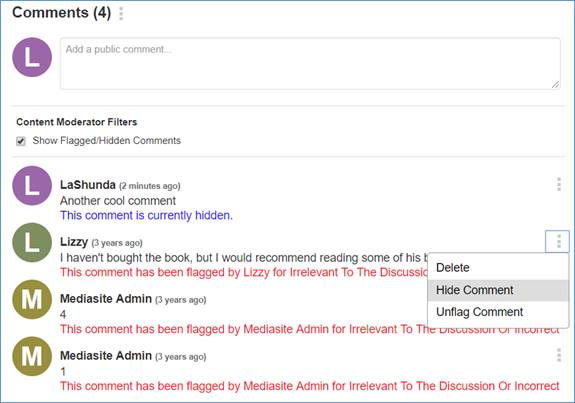
Task: Click the Comments (4) heading
Action: [62, 12]
